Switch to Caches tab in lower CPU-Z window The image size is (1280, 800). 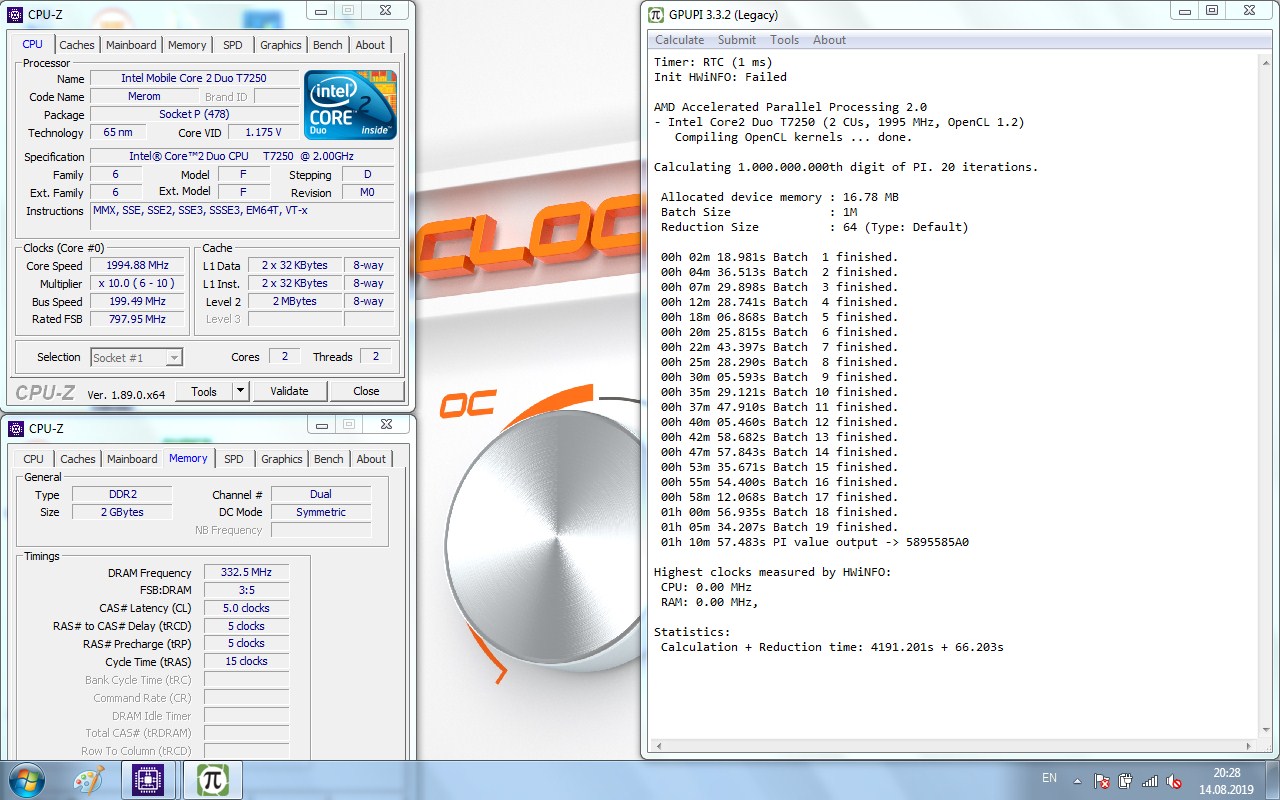pyautogui.click(x=78, y=459)
